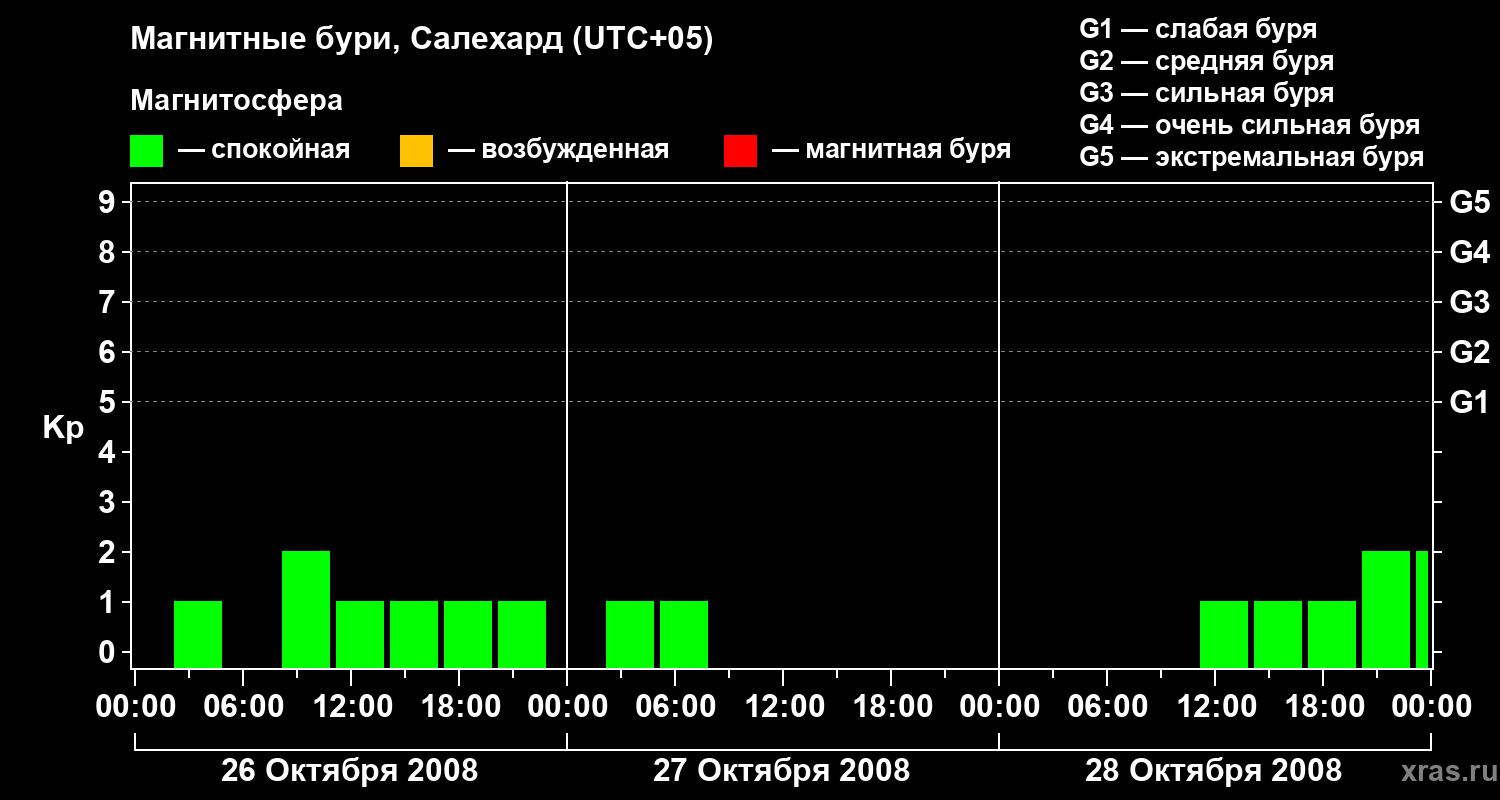Click the 'G1 — слабая буря' description

pos(1198,29)
